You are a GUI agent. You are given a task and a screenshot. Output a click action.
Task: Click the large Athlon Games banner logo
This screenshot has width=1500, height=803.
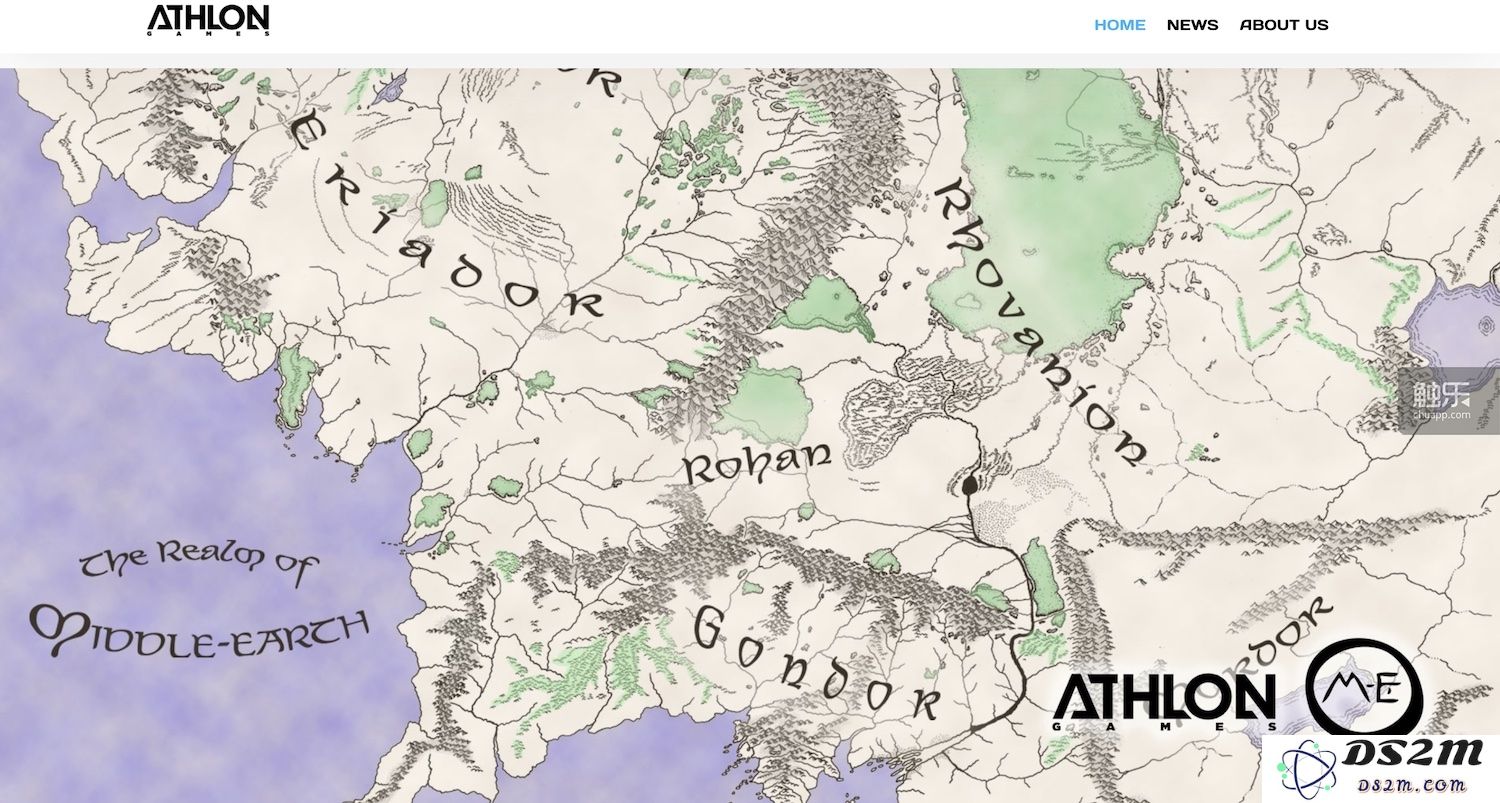[1165, 702]
